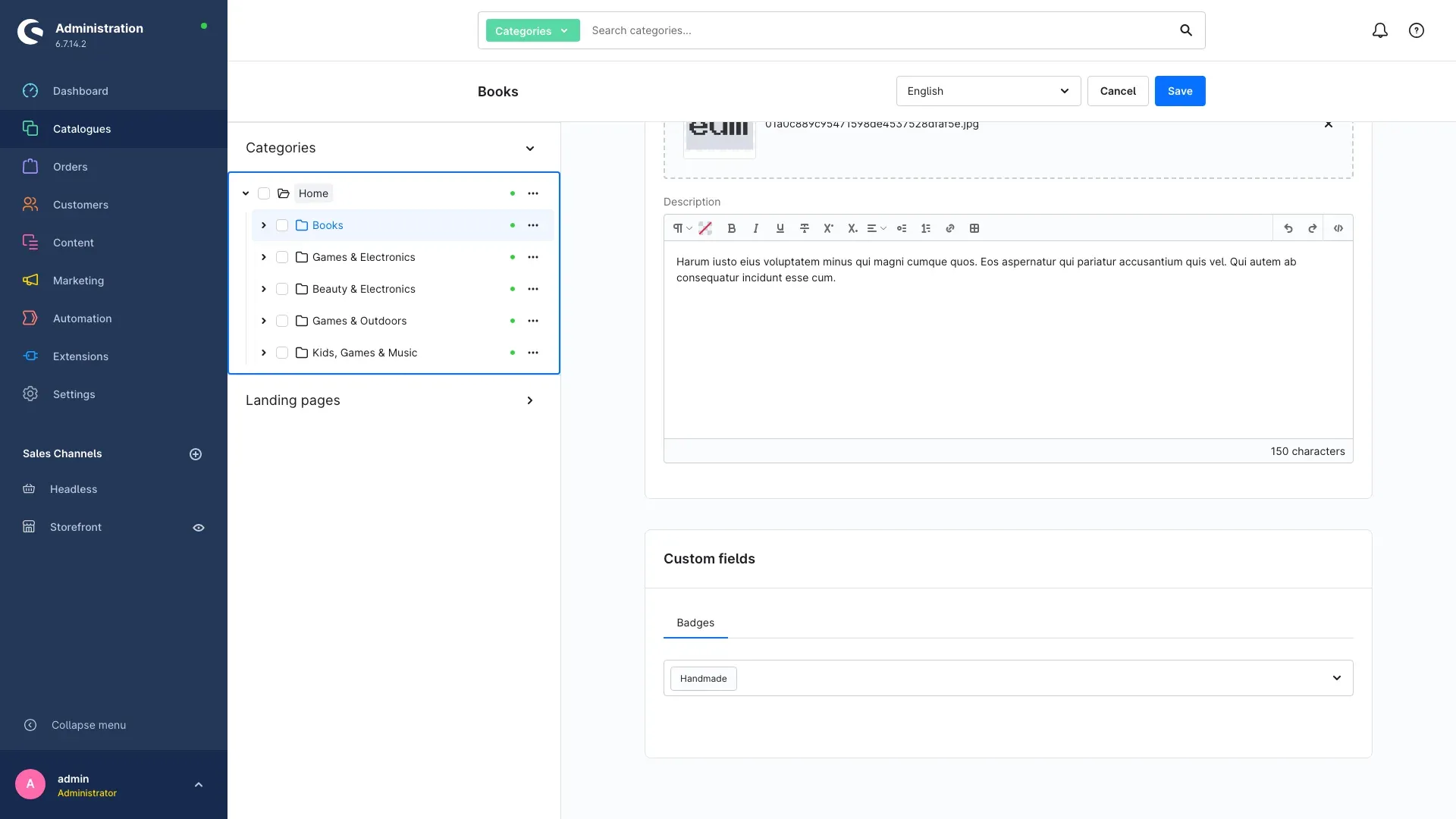Open the help icon
The height and width of the screenshot is (819, 1456).
(1417, 30)
